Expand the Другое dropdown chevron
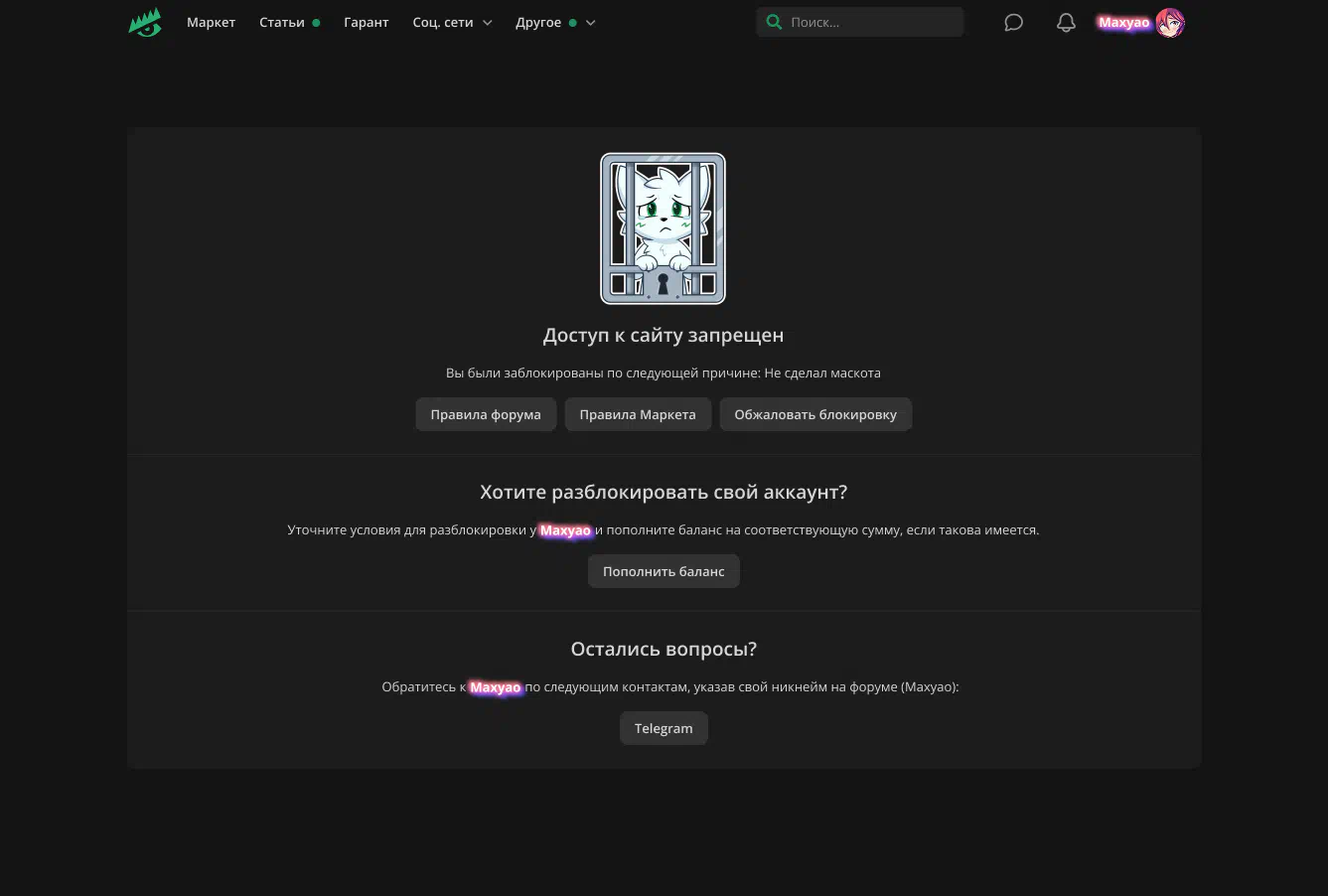Screen dimensions: 1328x896 pyautogui.click(x=590, y=23)
